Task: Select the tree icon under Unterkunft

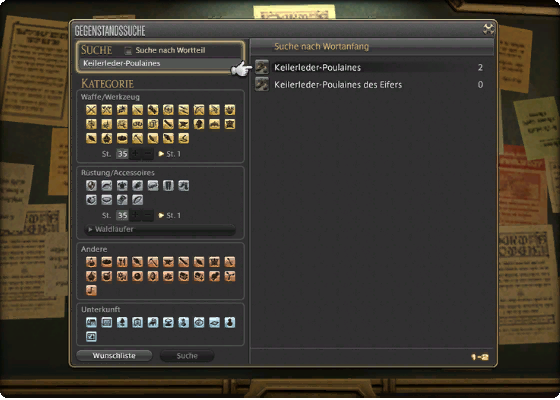Action: 122,323
